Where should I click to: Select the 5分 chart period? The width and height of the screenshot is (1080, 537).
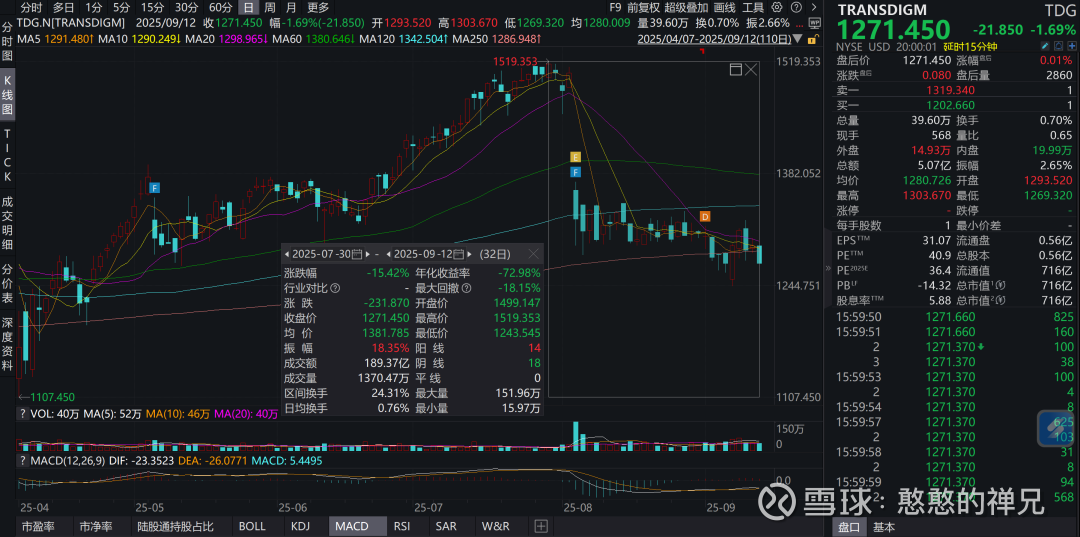121,8
